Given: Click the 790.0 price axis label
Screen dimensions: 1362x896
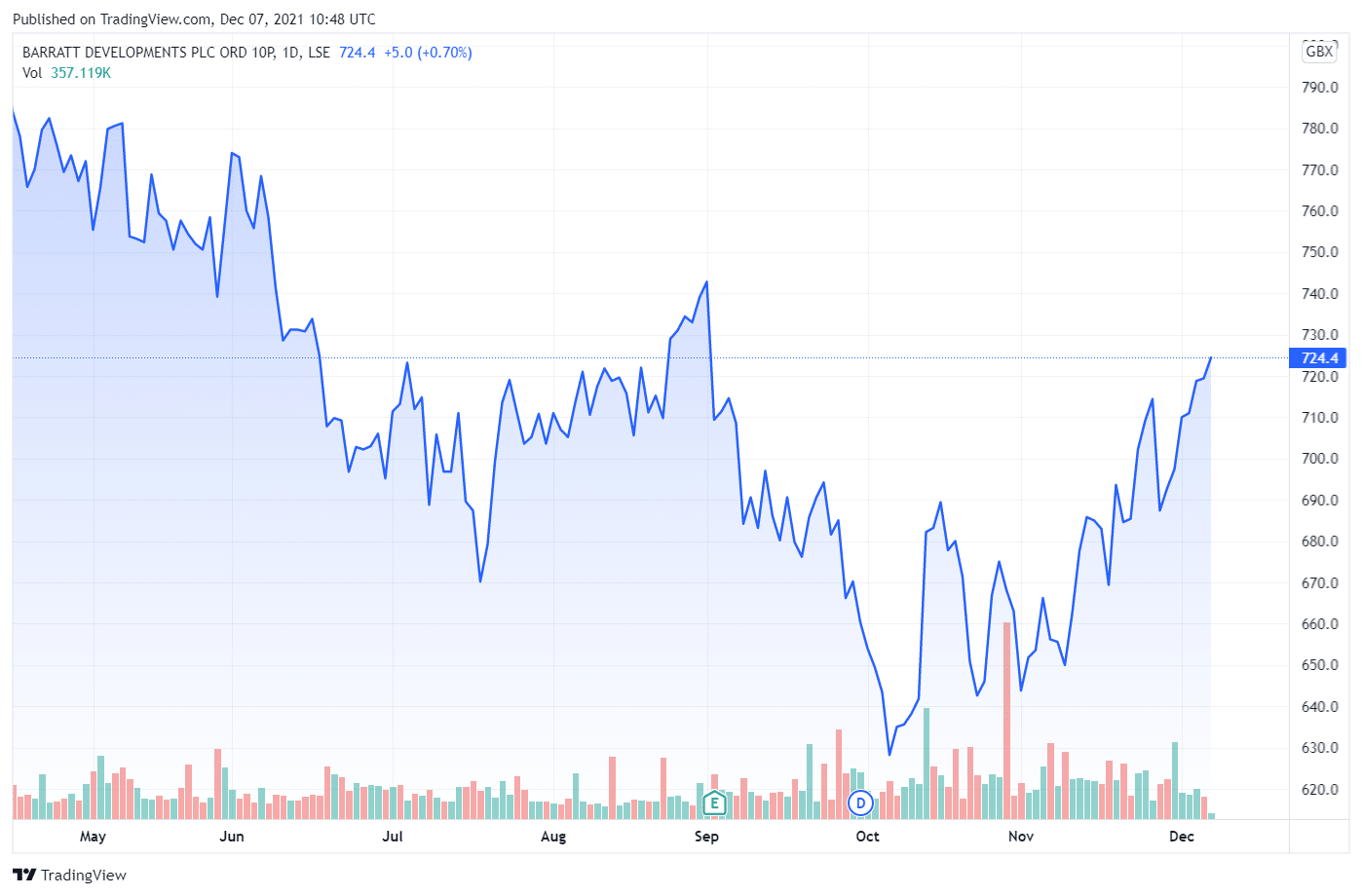Looking at the screenshot, I should coord(1320,88).
